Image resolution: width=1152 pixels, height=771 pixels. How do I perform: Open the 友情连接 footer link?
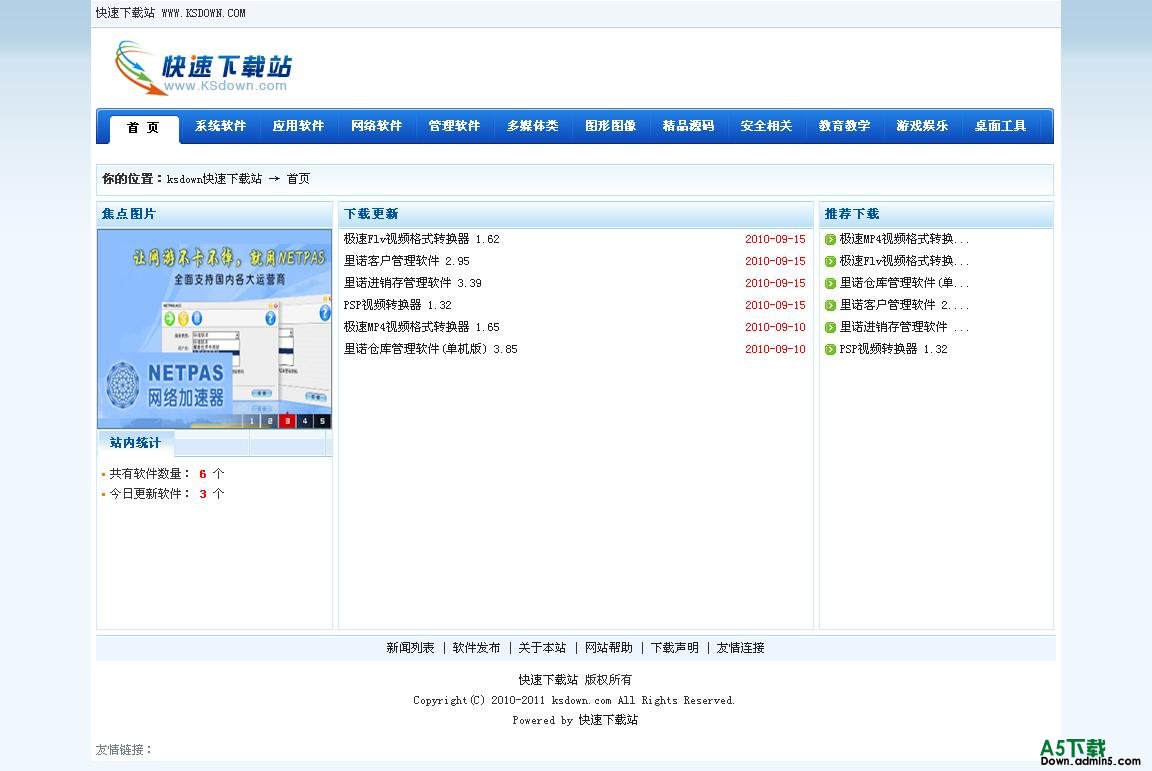740,648
